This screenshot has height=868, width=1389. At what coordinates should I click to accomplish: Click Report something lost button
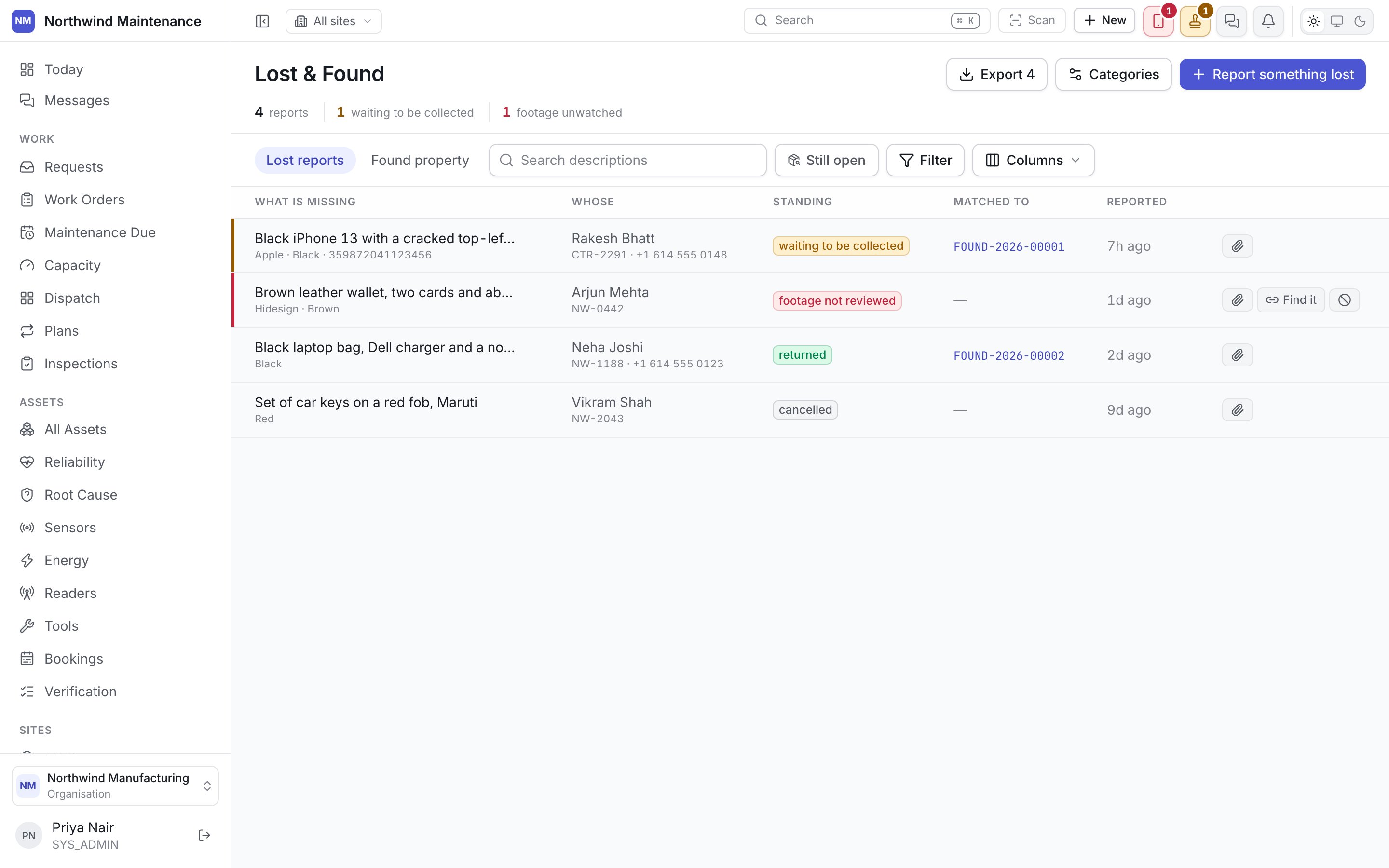1272,74
